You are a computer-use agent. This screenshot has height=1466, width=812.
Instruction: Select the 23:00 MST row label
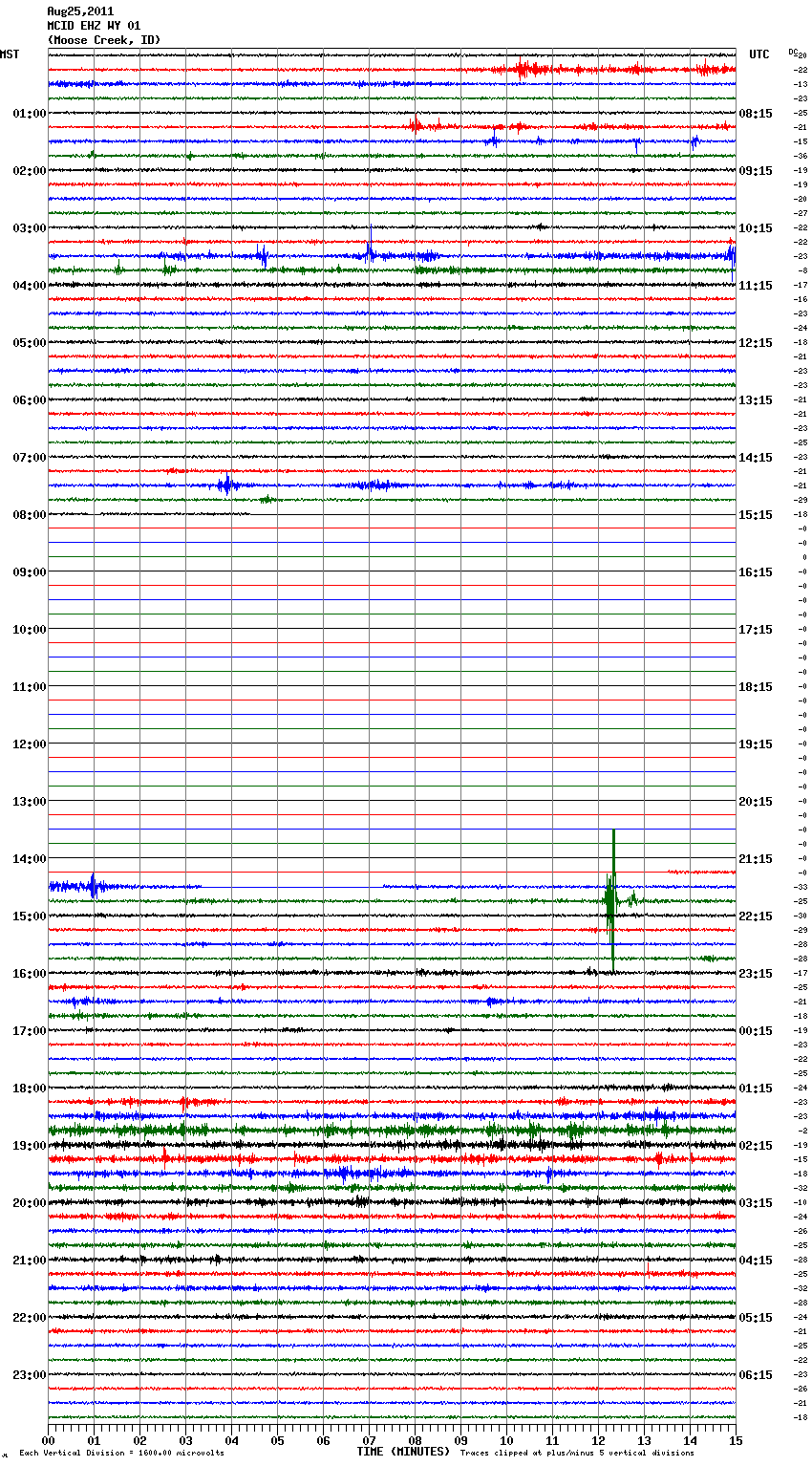point(30,1375)
